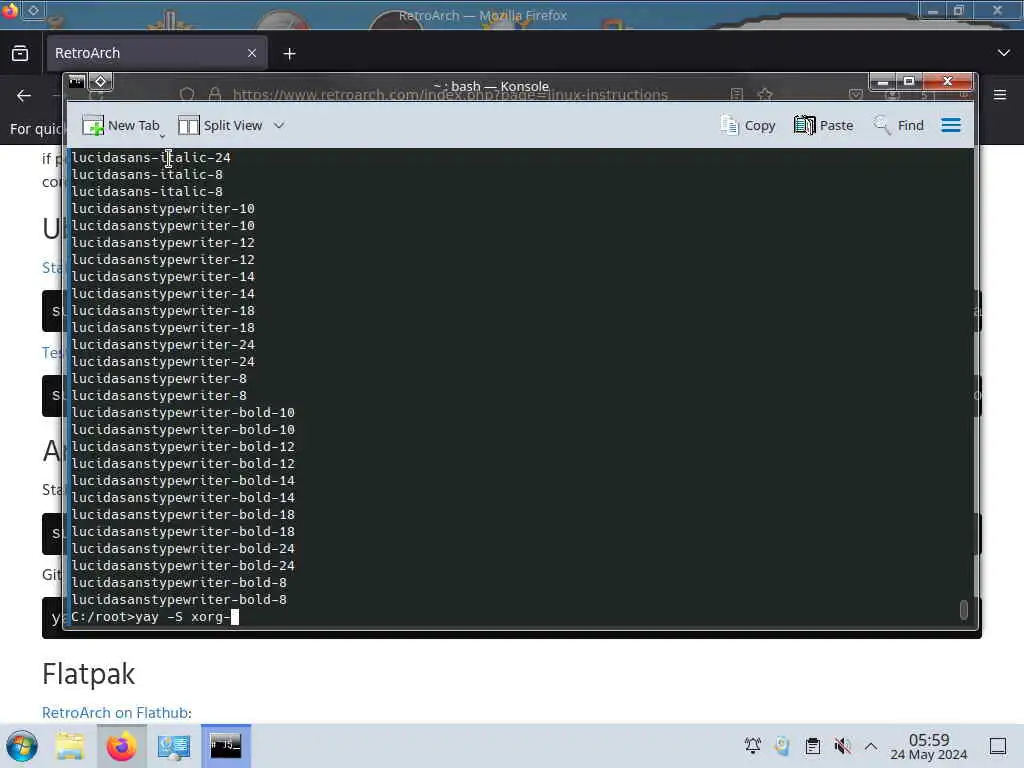Image resolution: width=1024 pixels, height=768 pixels.
Task: Open Find in Konsole toolbar
Action: click(899, 125)
